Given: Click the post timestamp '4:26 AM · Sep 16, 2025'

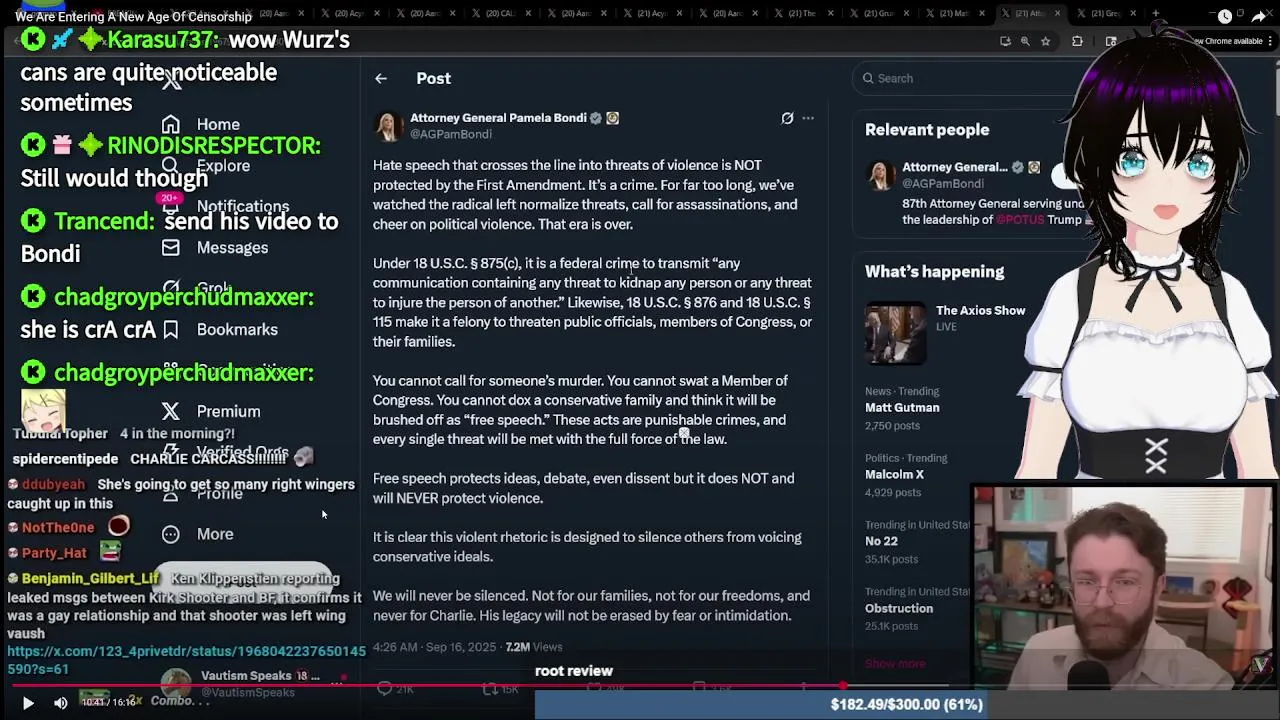Looking at the screenshot, I should [436, 647].
